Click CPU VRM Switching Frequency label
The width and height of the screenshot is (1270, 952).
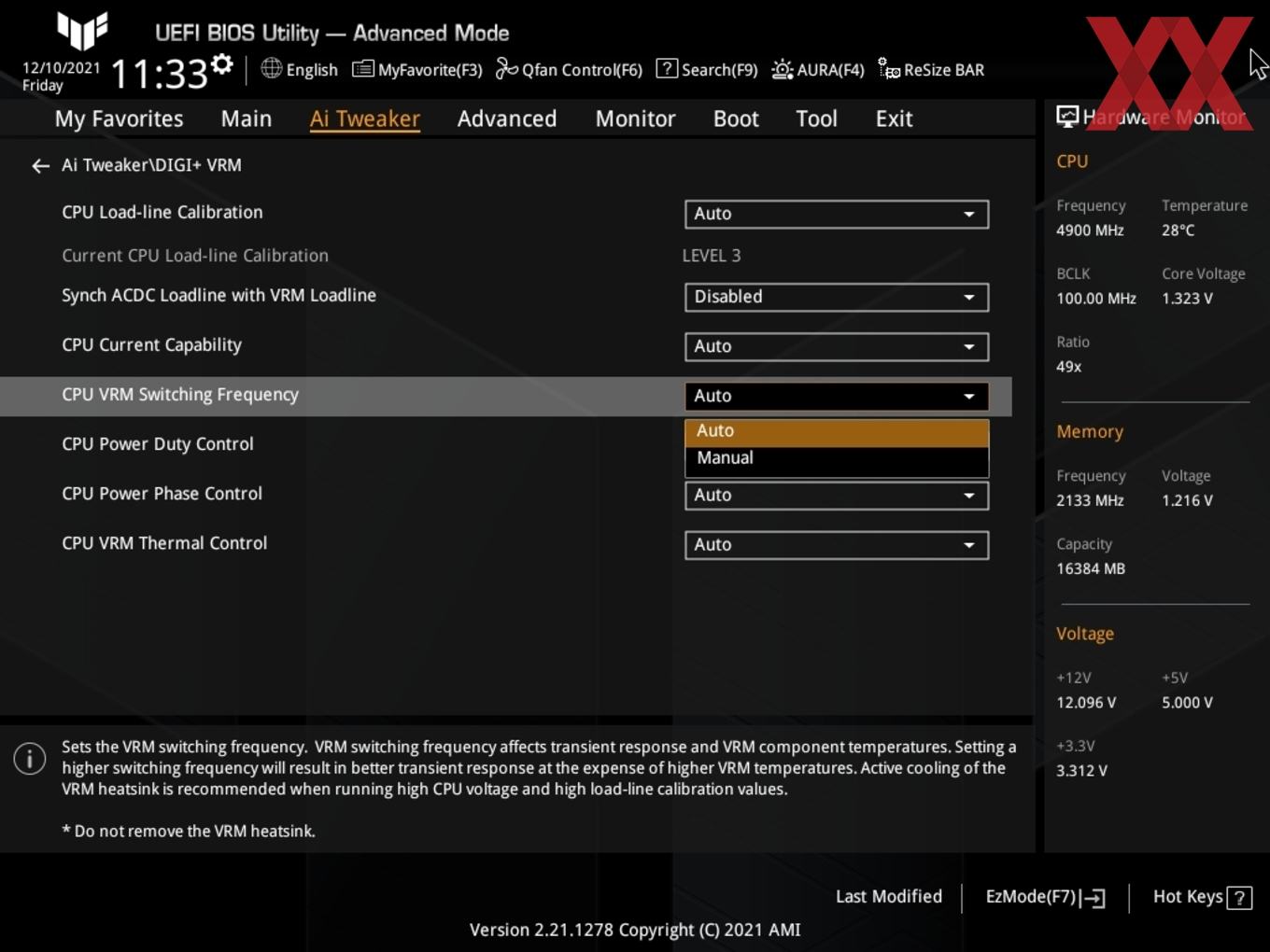(x=180, y=395)
